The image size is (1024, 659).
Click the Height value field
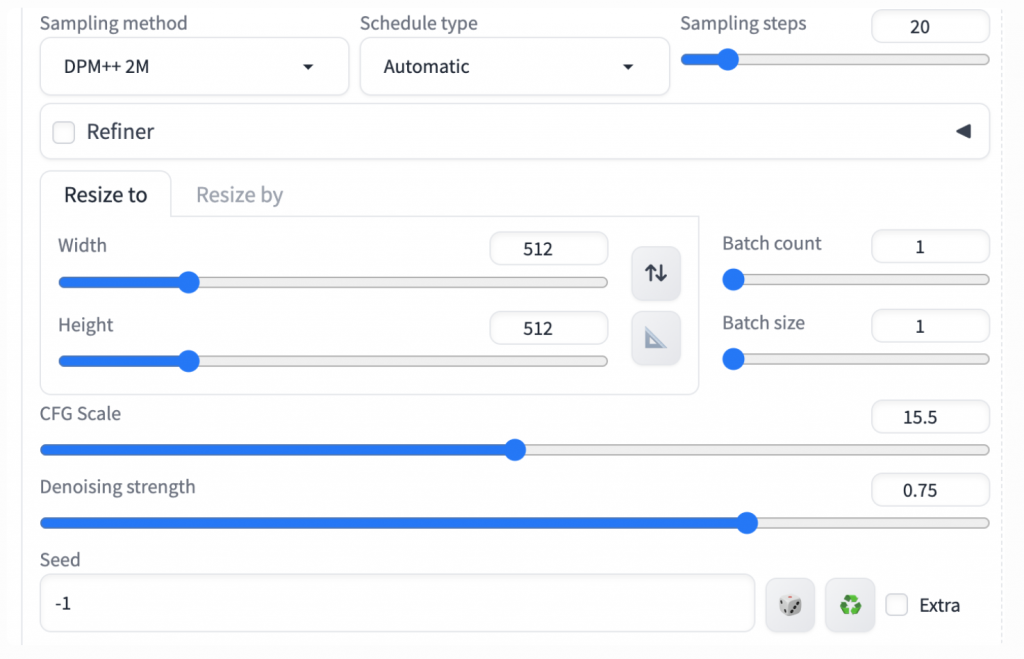pos(548,328)
